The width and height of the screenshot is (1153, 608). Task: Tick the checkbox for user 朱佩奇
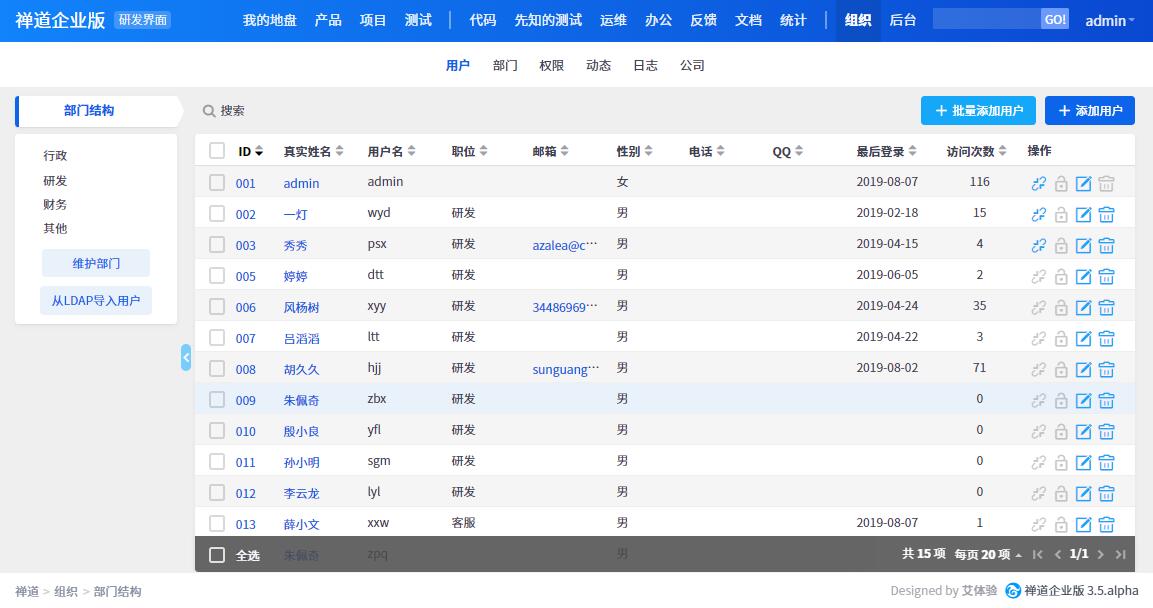(x=217, y=400)
